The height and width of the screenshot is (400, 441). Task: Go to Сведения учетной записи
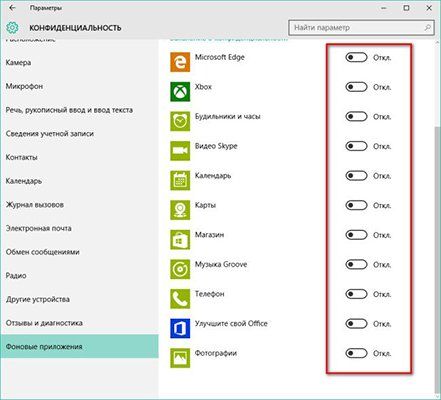click(79, 134)
